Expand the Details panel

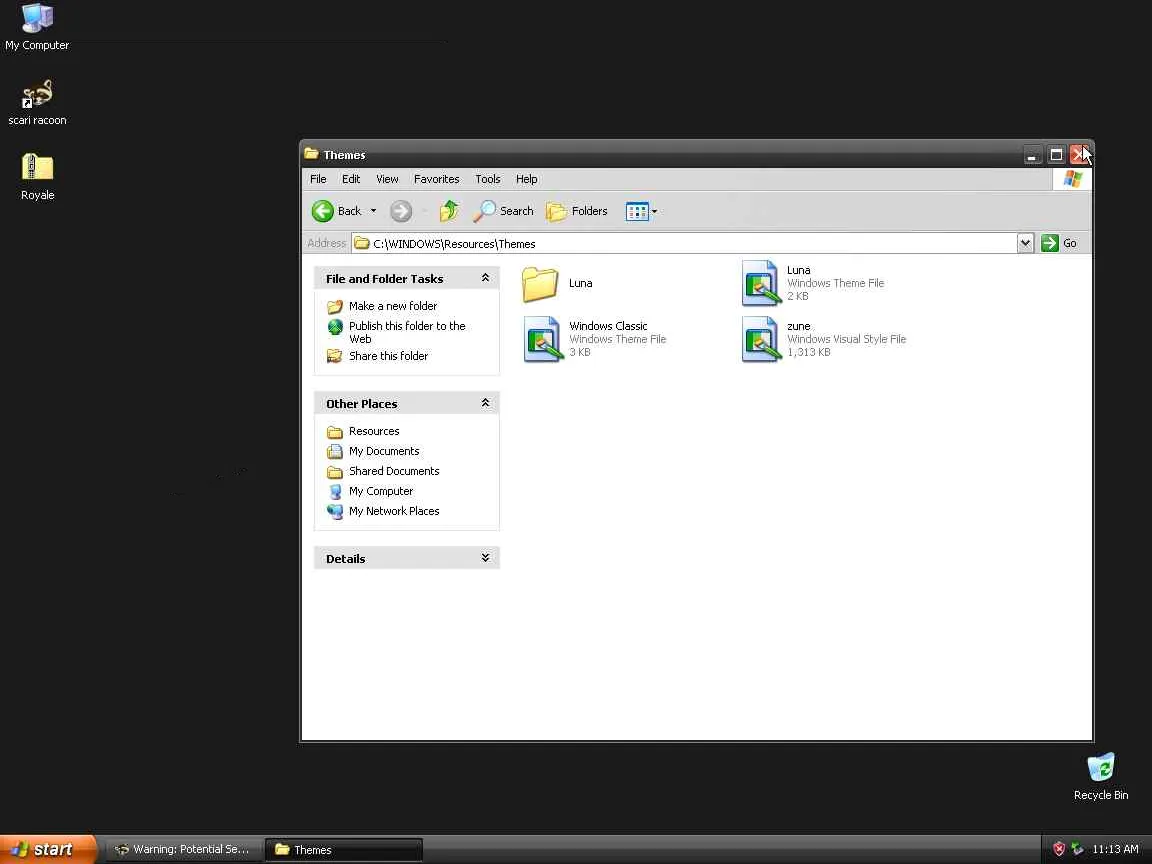[x=485, y=558]
